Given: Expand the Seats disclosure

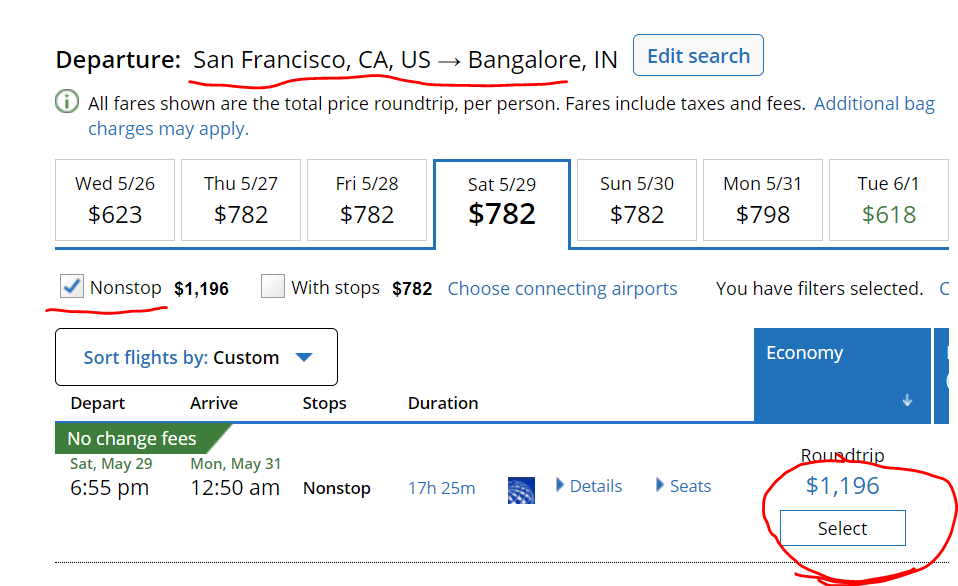Looking at the screenshot, I should pyautogui.click(x=684, y=486).
